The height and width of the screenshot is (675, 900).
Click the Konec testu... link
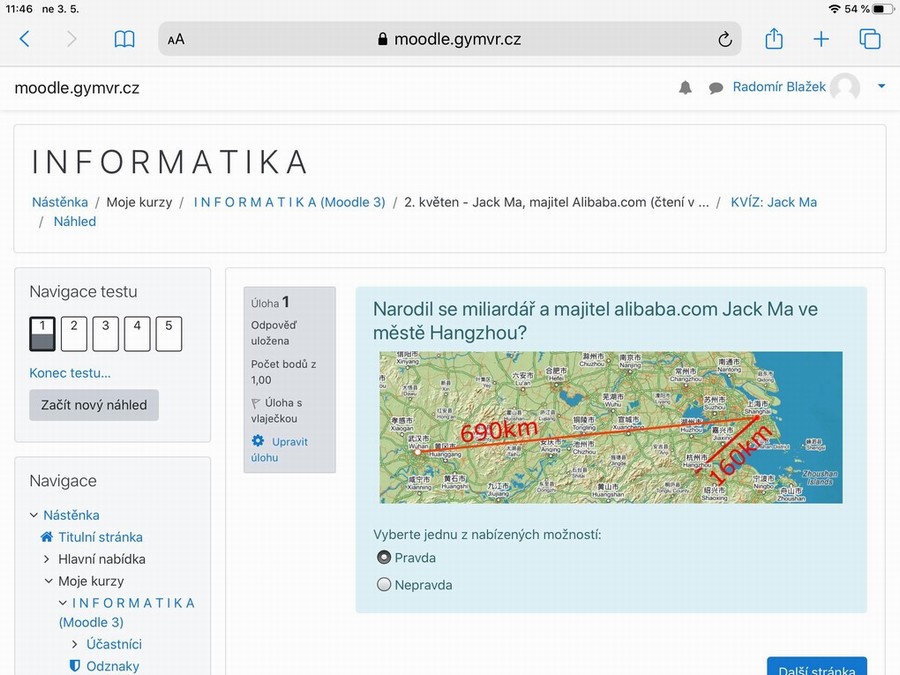[70, 373]
